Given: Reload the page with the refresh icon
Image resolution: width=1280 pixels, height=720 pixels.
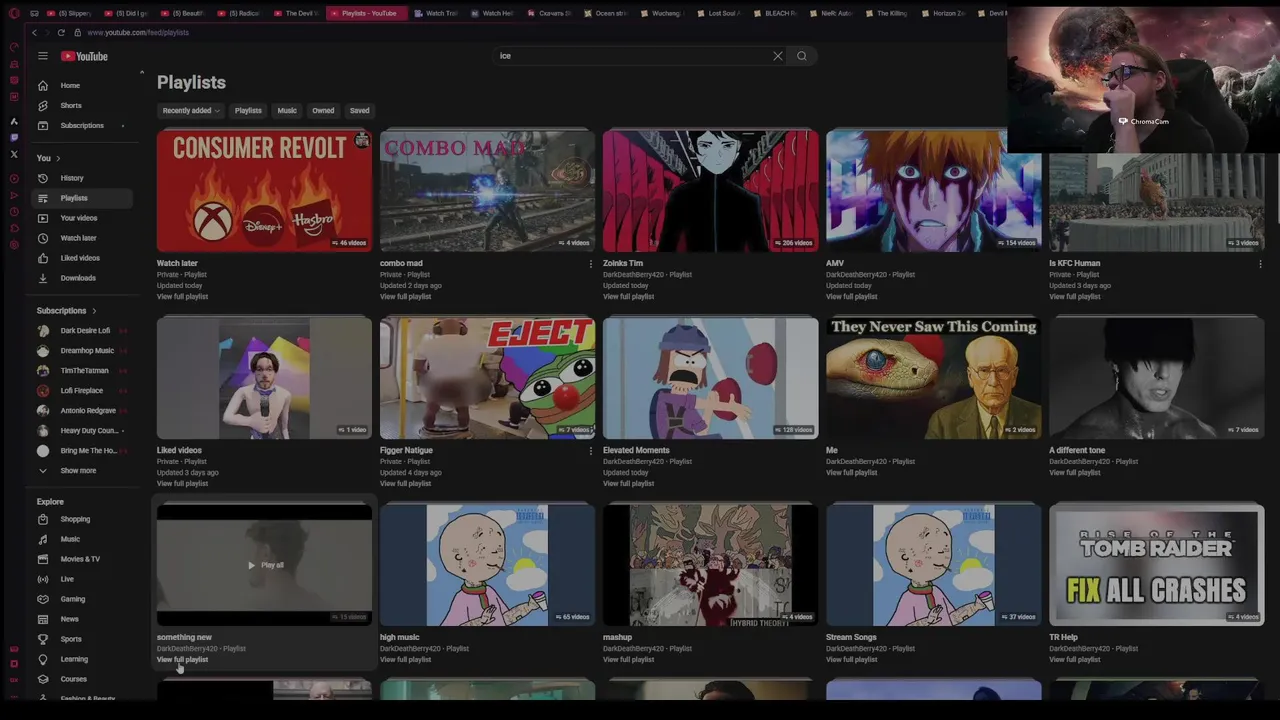Looking at the screenshot, I should [61, 33].
